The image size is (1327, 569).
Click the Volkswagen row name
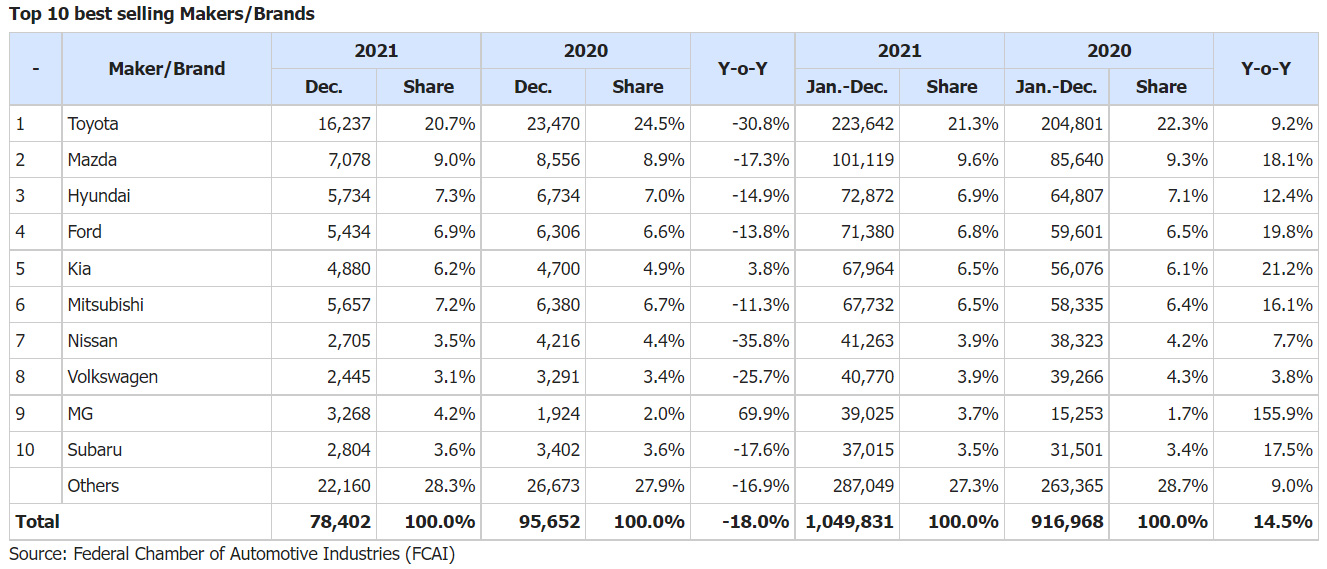(x=112, y=377)
